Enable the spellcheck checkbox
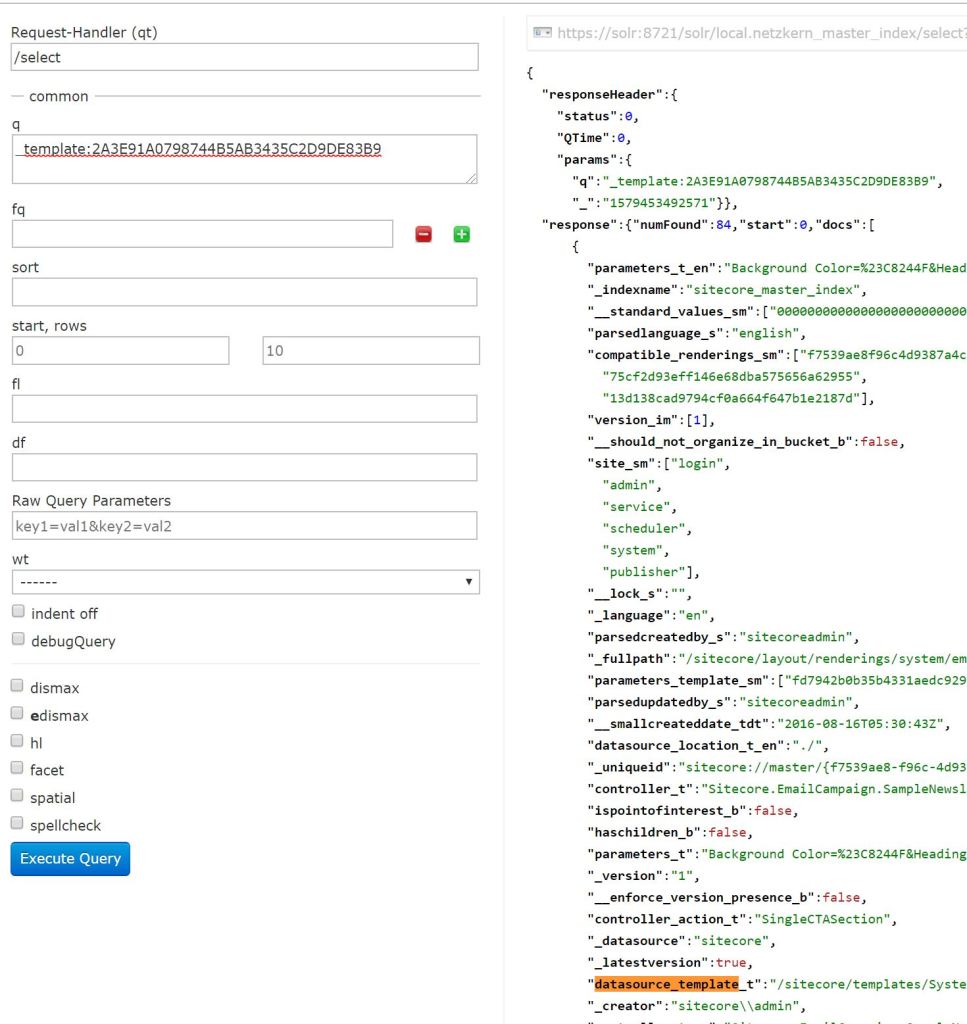Image resolution: width=967 pixels, height=1024 pixels. click(x=18, y=824)
